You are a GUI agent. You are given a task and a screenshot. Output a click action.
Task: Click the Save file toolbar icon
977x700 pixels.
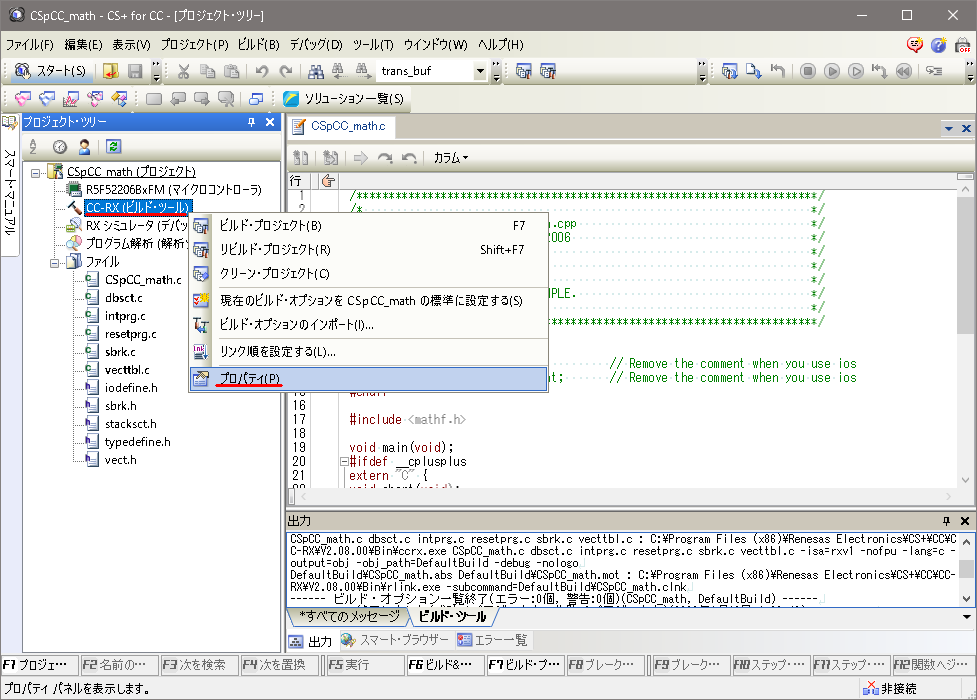[135, 71]
